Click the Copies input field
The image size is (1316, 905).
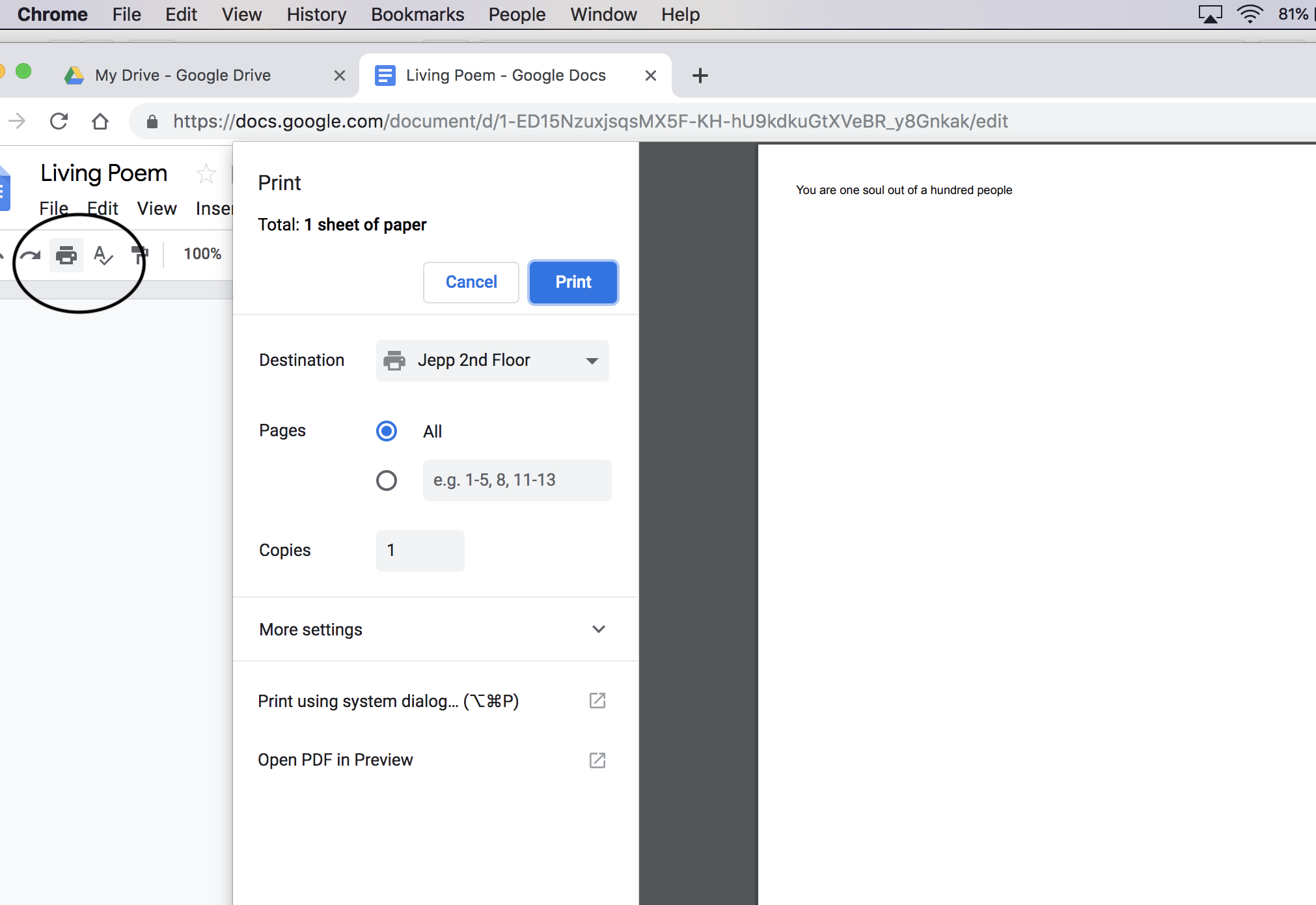418,550
